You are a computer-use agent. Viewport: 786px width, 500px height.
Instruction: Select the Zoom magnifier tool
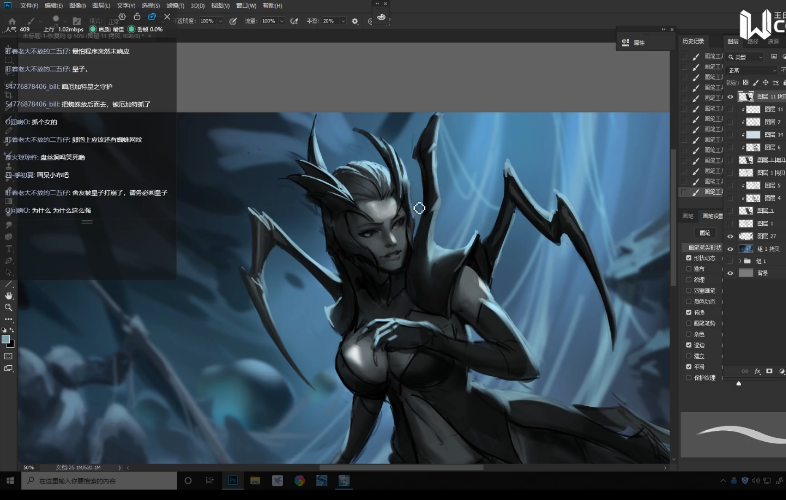pyautogui.click(x=9, y=307)
